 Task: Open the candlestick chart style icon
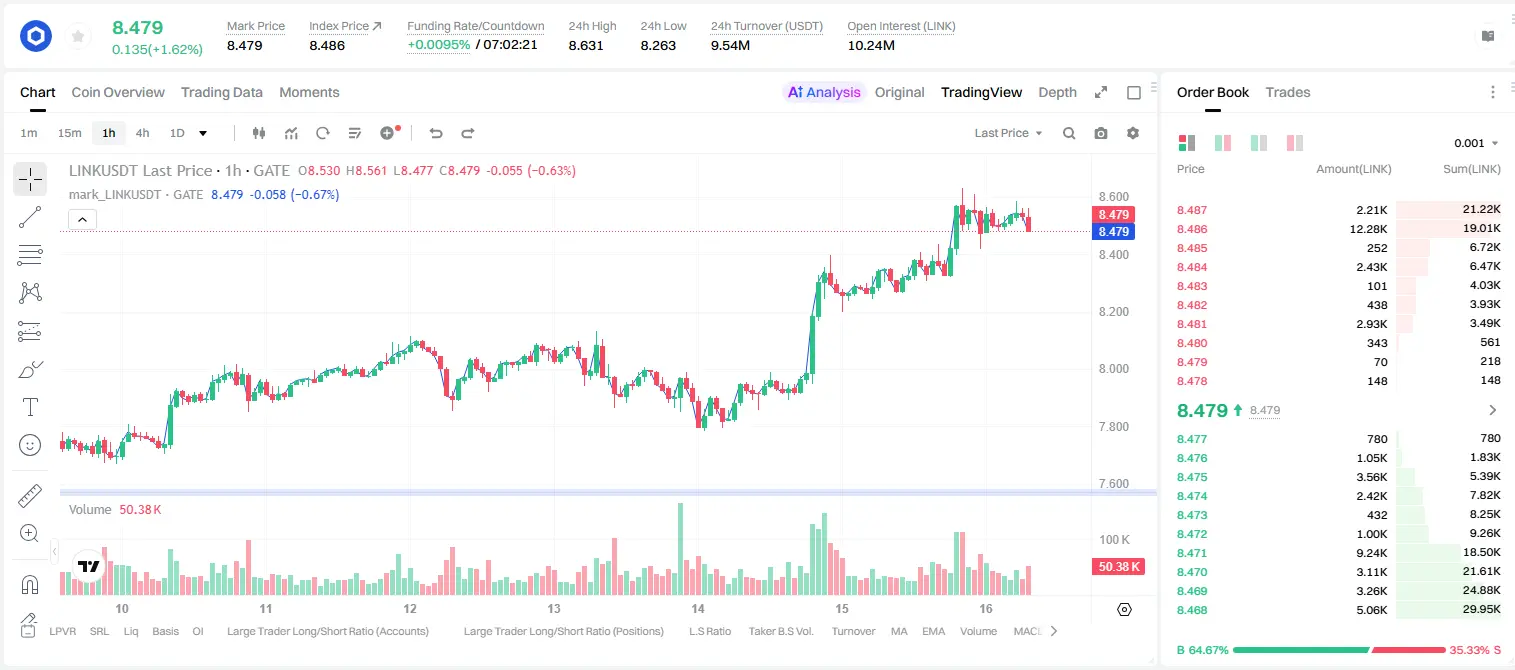[259, 133]
